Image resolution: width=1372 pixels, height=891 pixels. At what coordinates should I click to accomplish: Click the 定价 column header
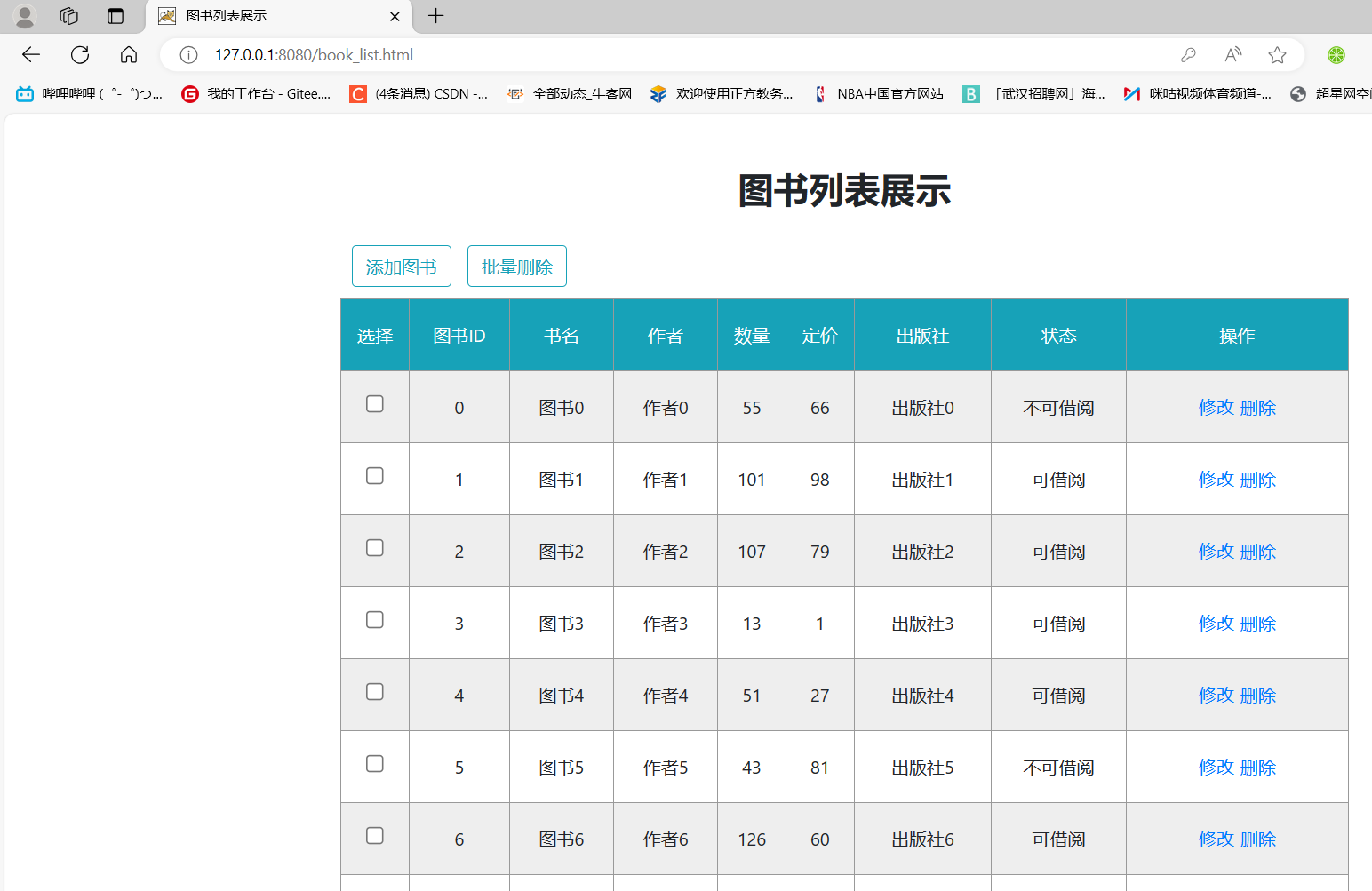(819, 336)
